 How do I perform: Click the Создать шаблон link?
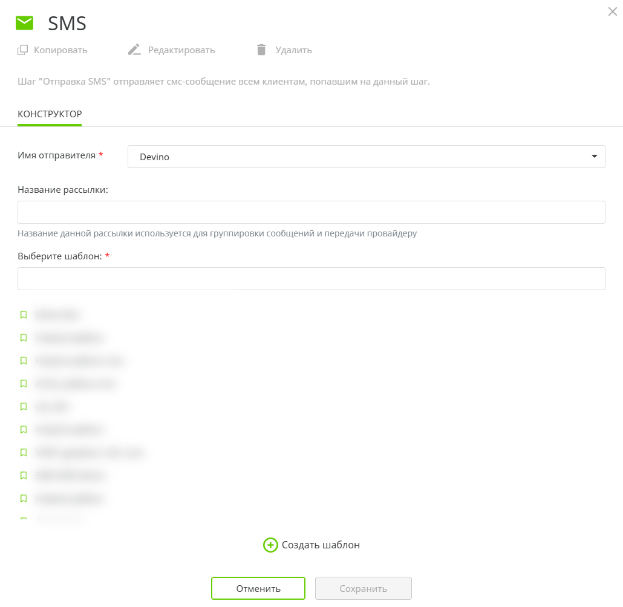[x=311, y=545]
